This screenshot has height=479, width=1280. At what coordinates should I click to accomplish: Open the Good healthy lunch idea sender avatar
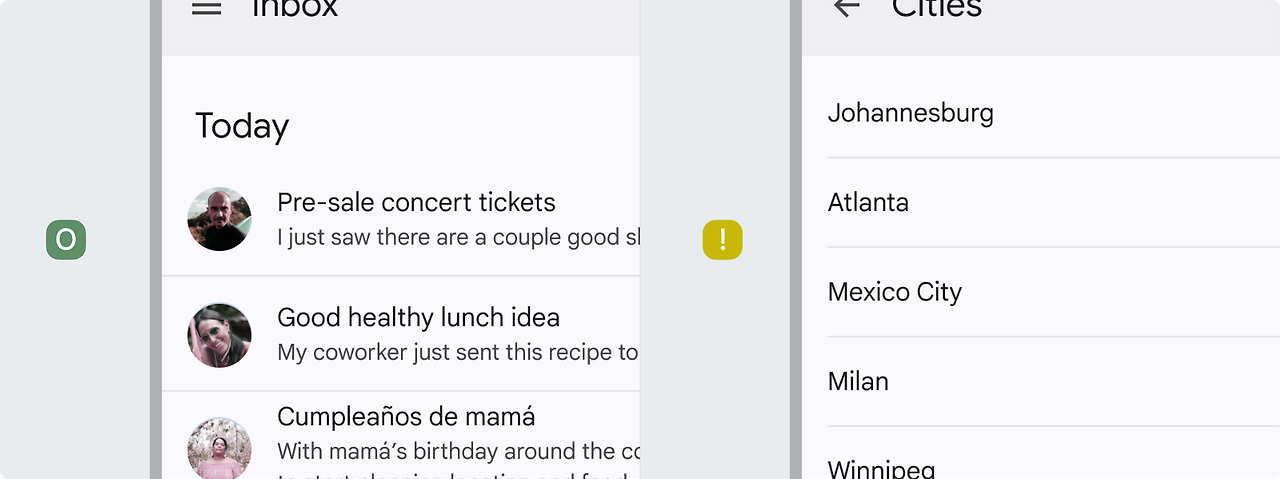(219, 335)
